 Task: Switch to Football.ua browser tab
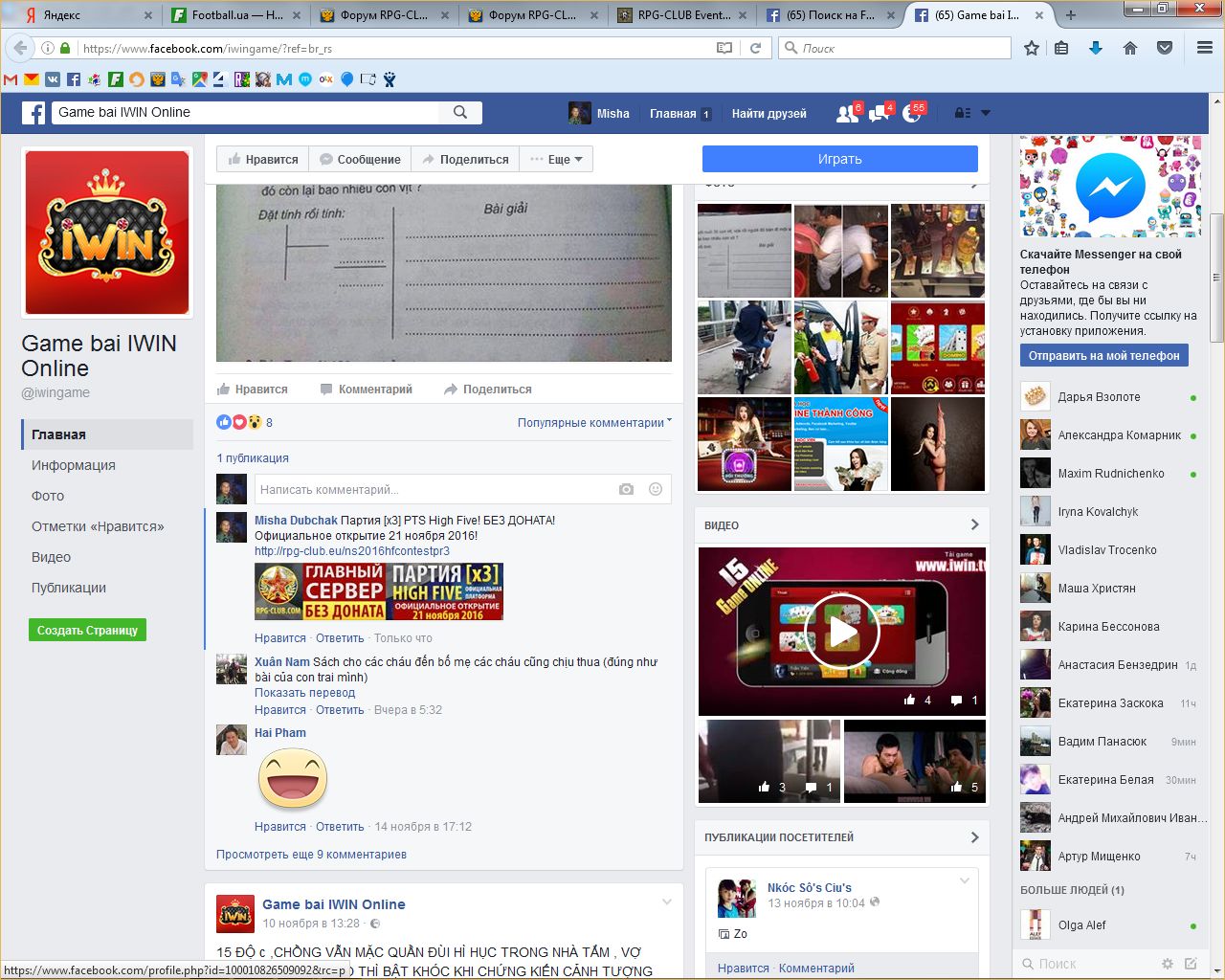point(235,15)
